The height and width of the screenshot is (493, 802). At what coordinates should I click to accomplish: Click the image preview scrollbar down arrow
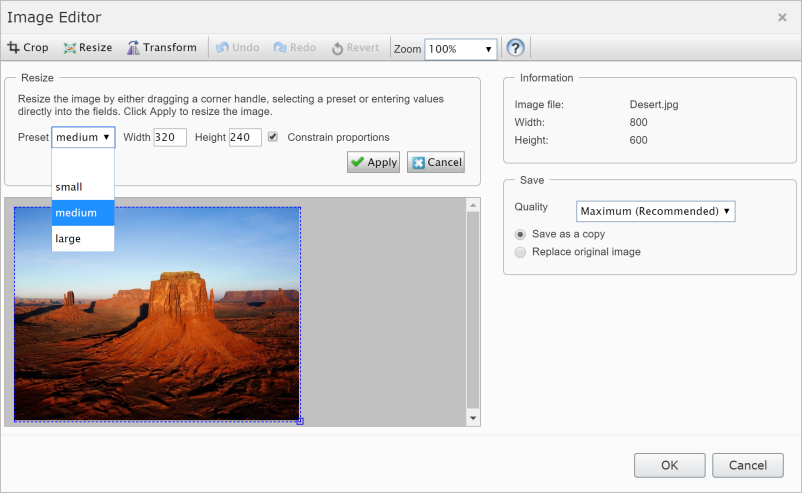[x=473, y=417]
